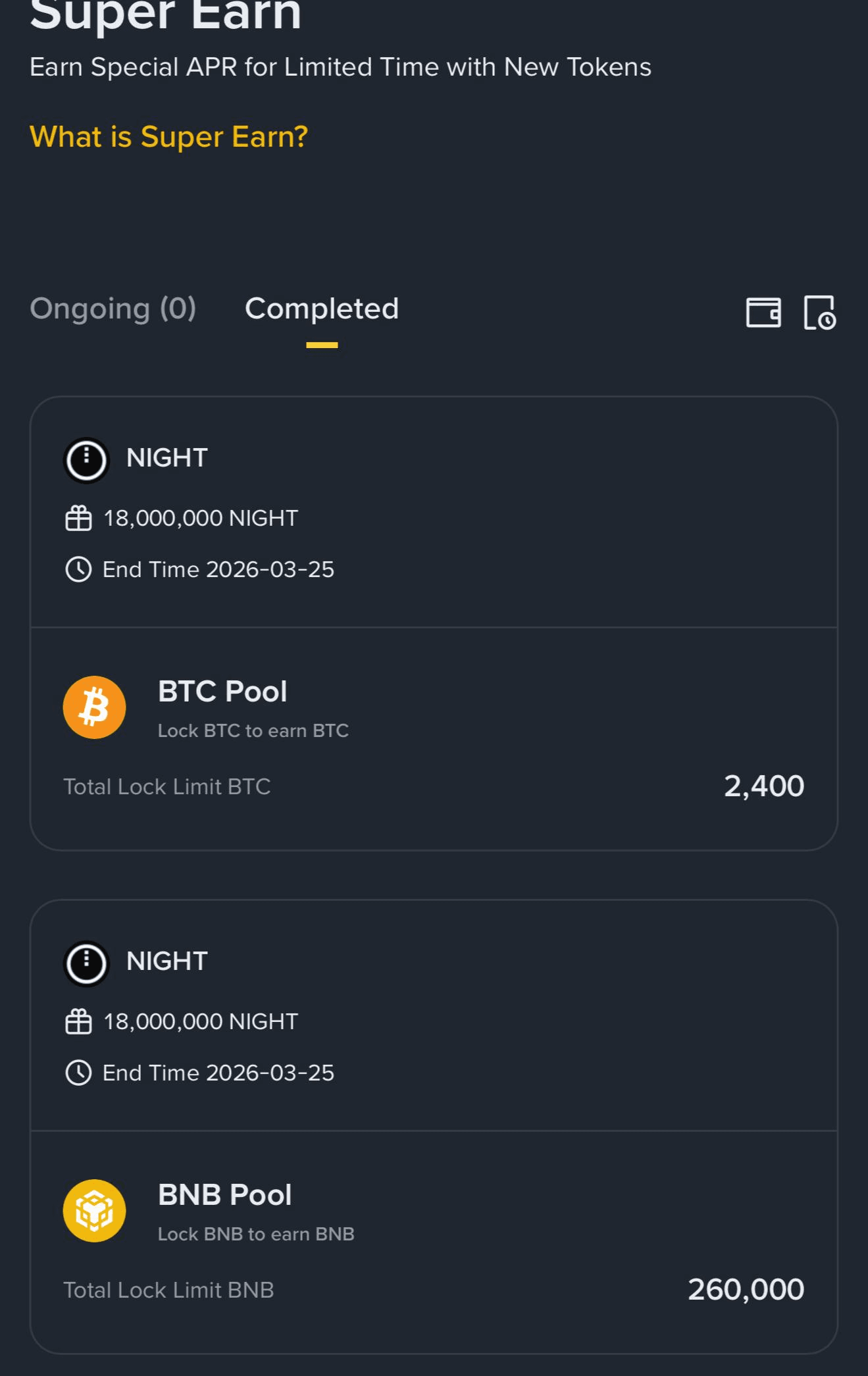Tap the clock icon in BNB pool card
This screenshot has width=868, height=1376.
78,1073
